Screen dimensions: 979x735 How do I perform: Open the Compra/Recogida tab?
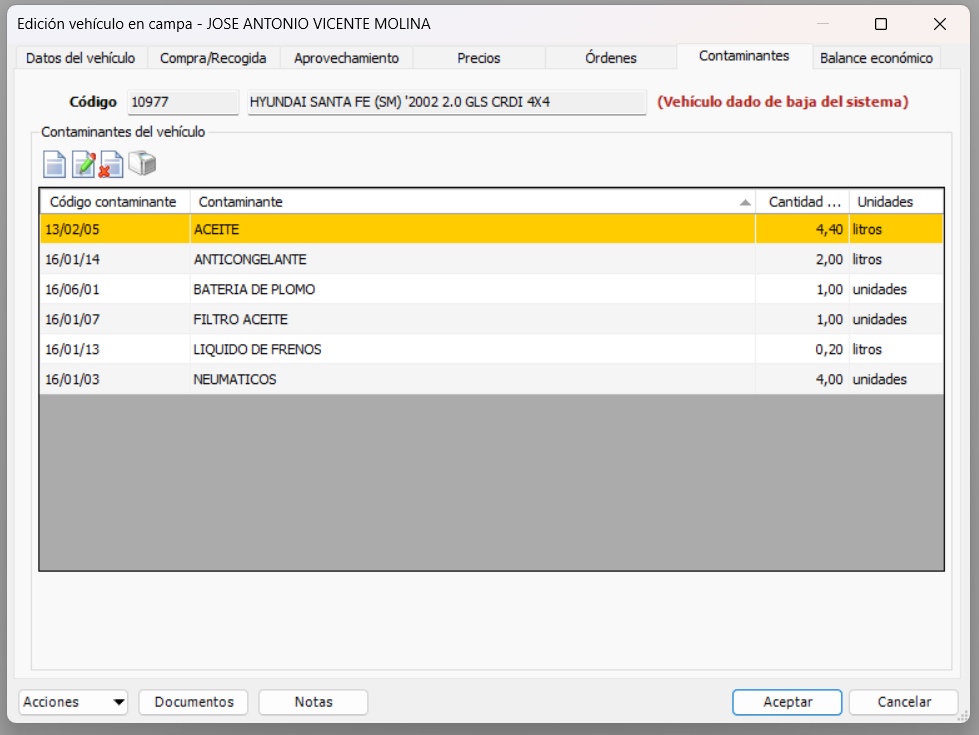click(x=212, y=58)
